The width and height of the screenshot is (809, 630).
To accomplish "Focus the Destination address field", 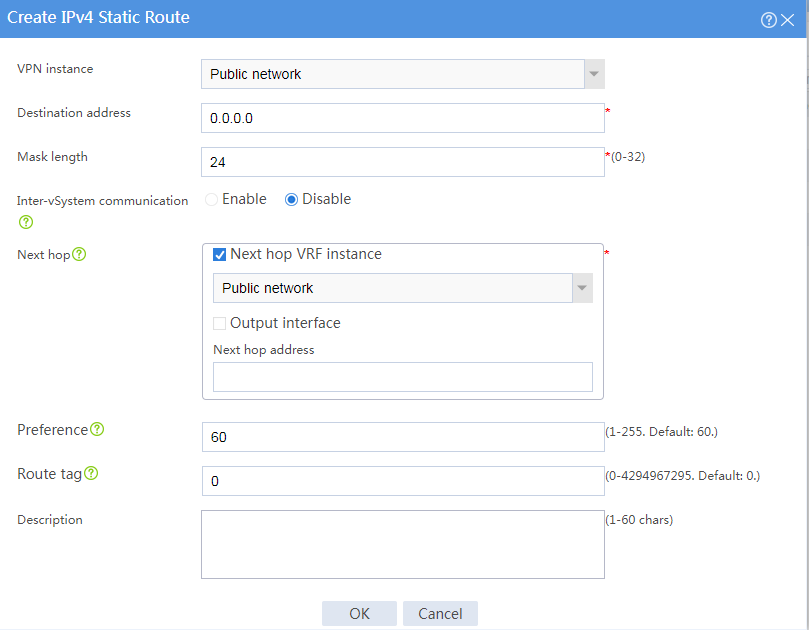I will (403, 118).
